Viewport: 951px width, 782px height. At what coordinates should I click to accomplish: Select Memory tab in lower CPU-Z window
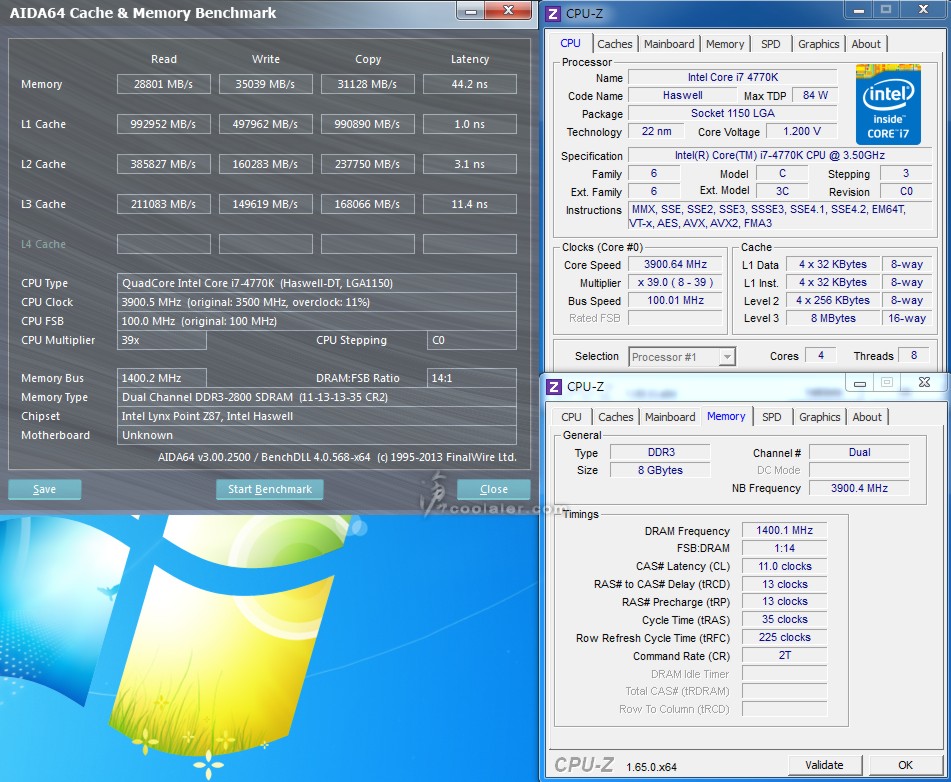pyautogui.click(x=726, y=416)
